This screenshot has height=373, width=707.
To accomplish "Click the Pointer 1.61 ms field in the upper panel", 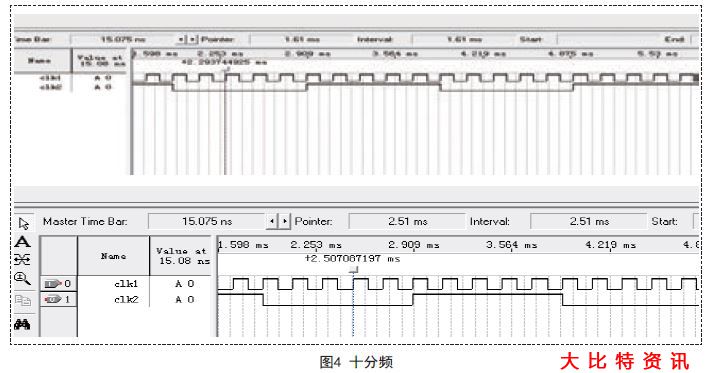I will [x=302, y=39].
